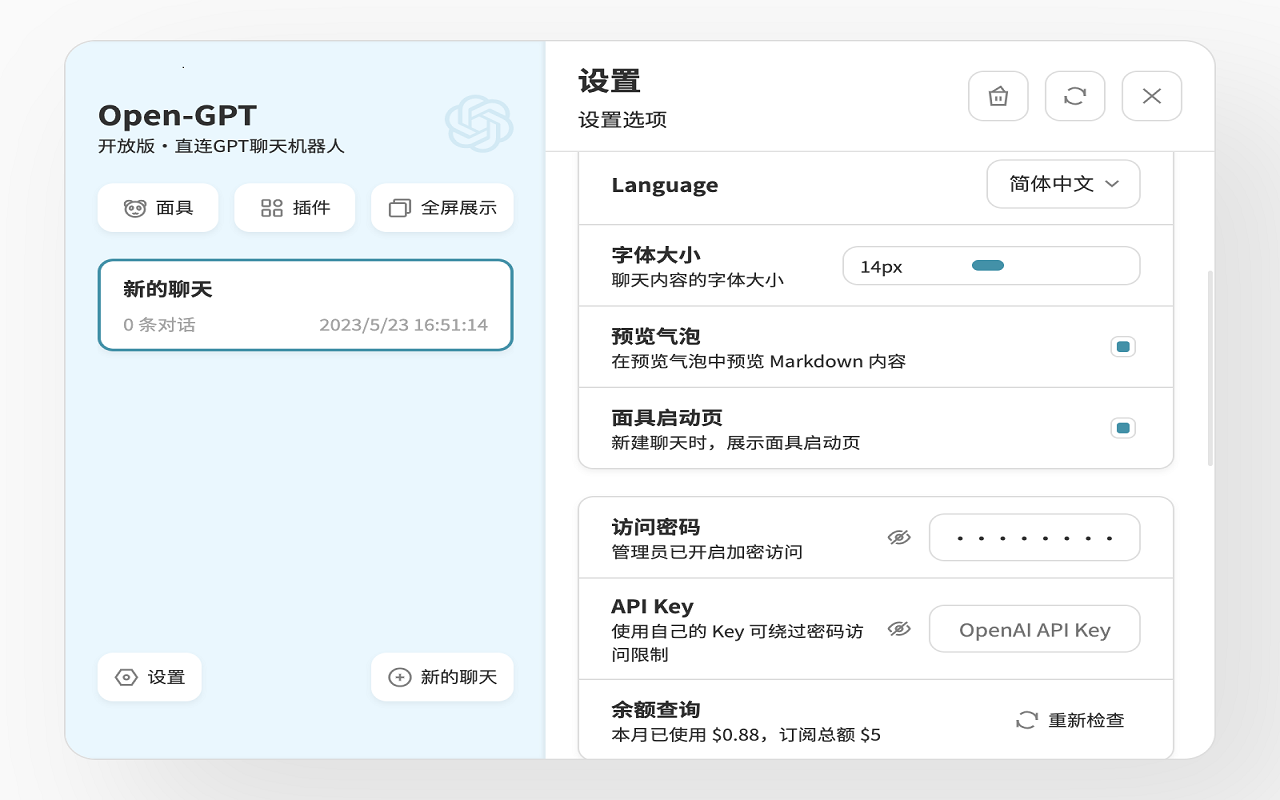Reveal the API Key with eye icon
The image size is (1280, 800).
point(899,629)
